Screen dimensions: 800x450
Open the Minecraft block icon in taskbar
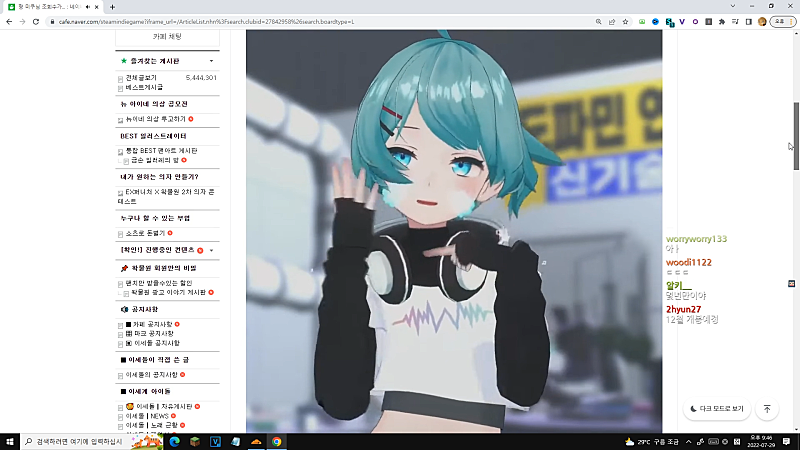195,441
